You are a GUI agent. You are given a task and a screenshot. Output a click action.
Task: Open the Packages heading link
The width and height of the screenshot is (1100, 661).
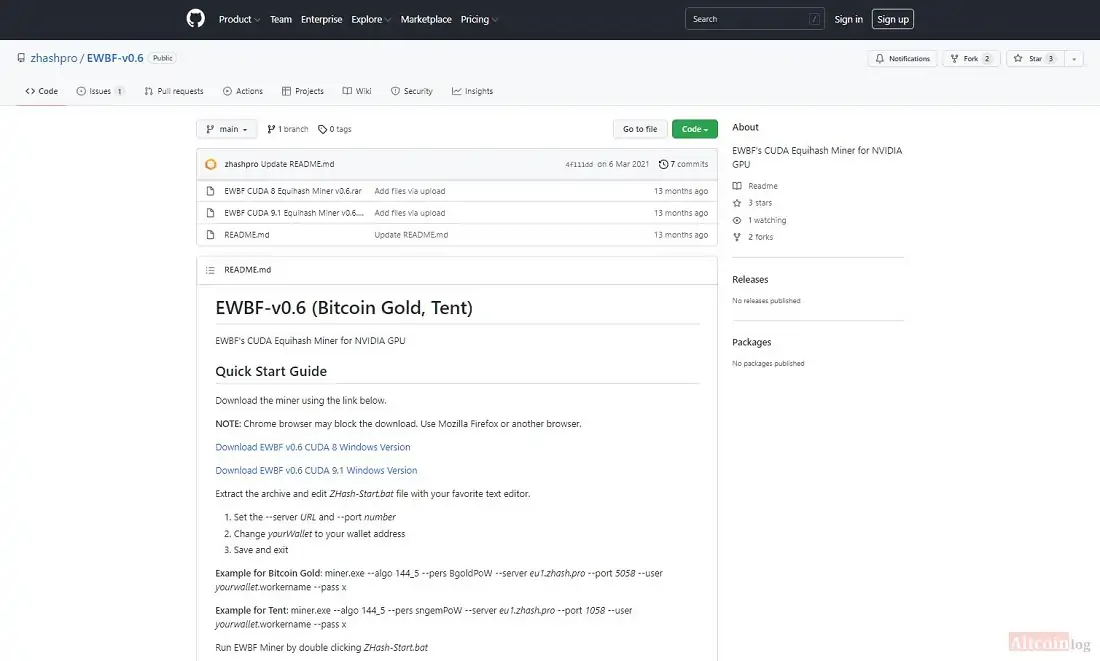pos(751,342)
